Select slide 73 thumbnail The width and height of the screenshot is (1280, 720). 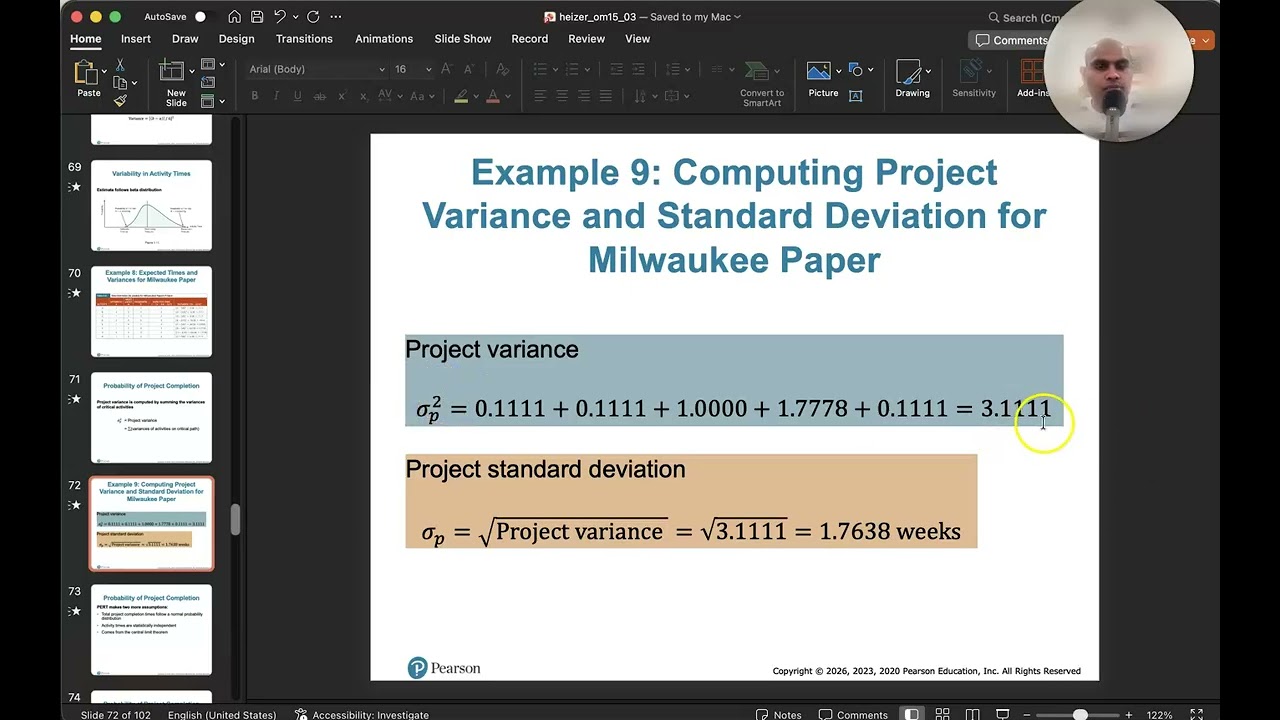pyautogui.click(x=151, y=630)
